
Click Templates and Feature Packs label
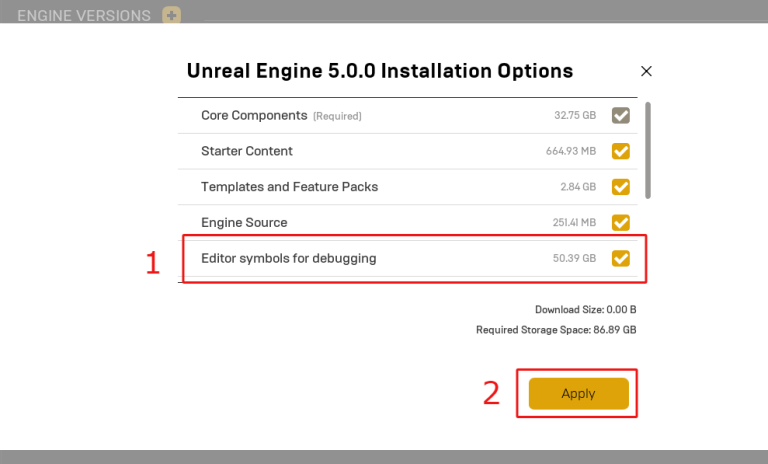tap(289, 187)
